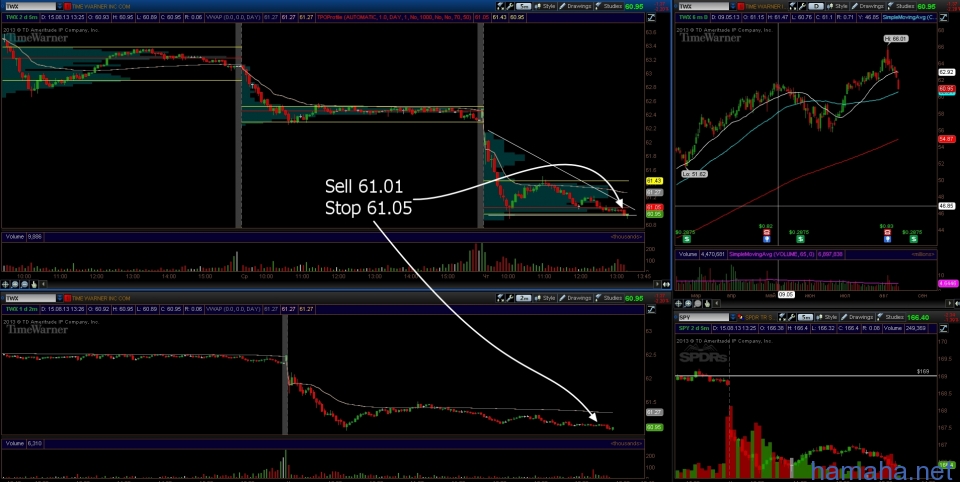Click red link-color box in daily TWX chart
This screenshot has width=960, height=482.
pyautogui.click(x=741, y=6)
